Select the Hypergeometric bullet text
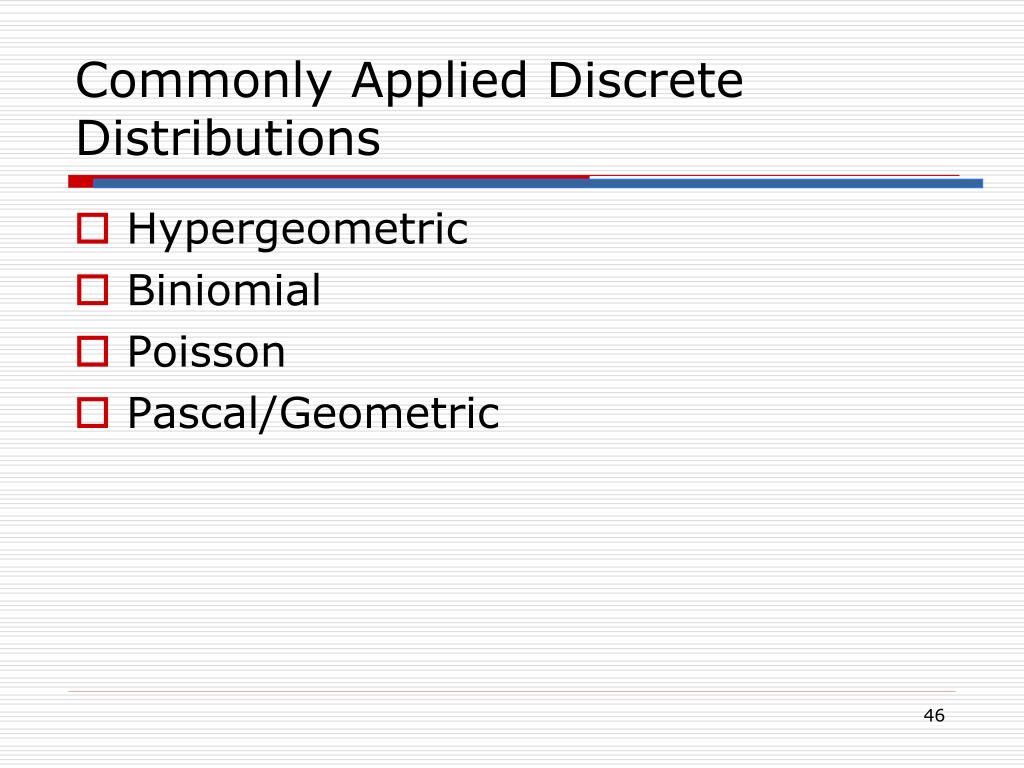The width and height of the screenshot is (1024, 768). pos(298,230)
